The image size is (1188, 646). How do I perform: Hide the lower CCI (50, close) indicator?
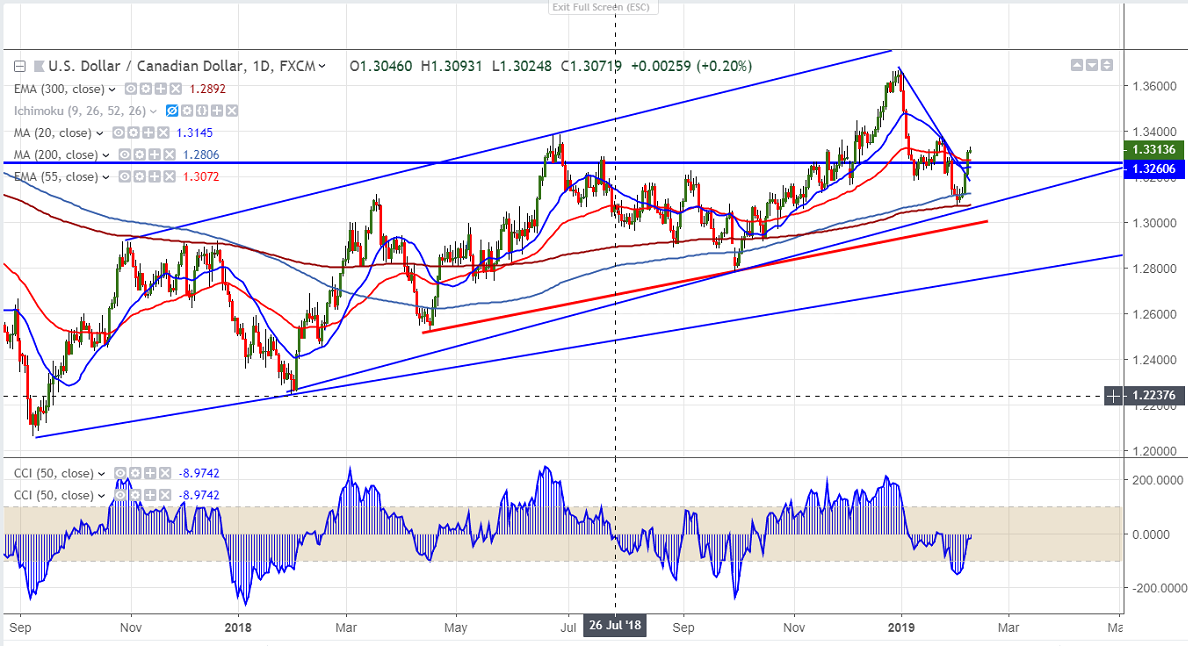120,495
